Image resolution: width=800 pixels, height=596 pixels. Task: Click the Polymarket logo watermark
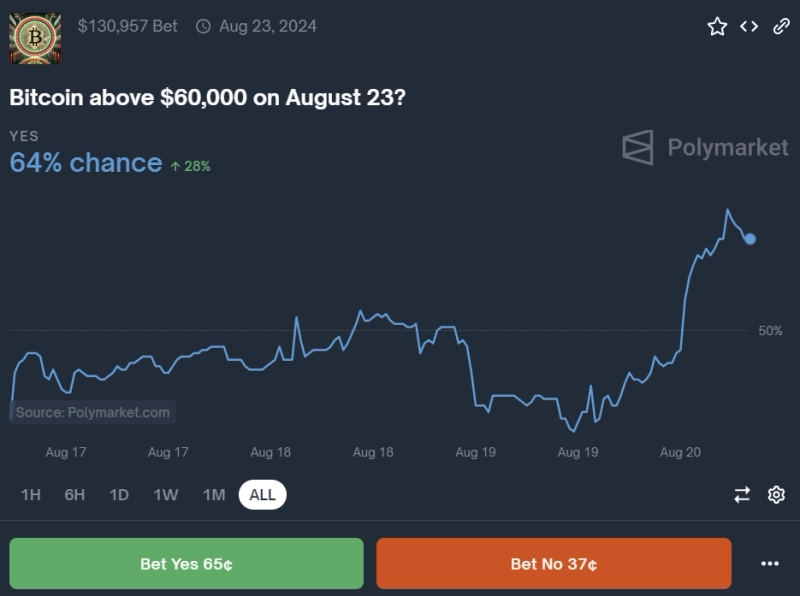click(x=706, y=147)
